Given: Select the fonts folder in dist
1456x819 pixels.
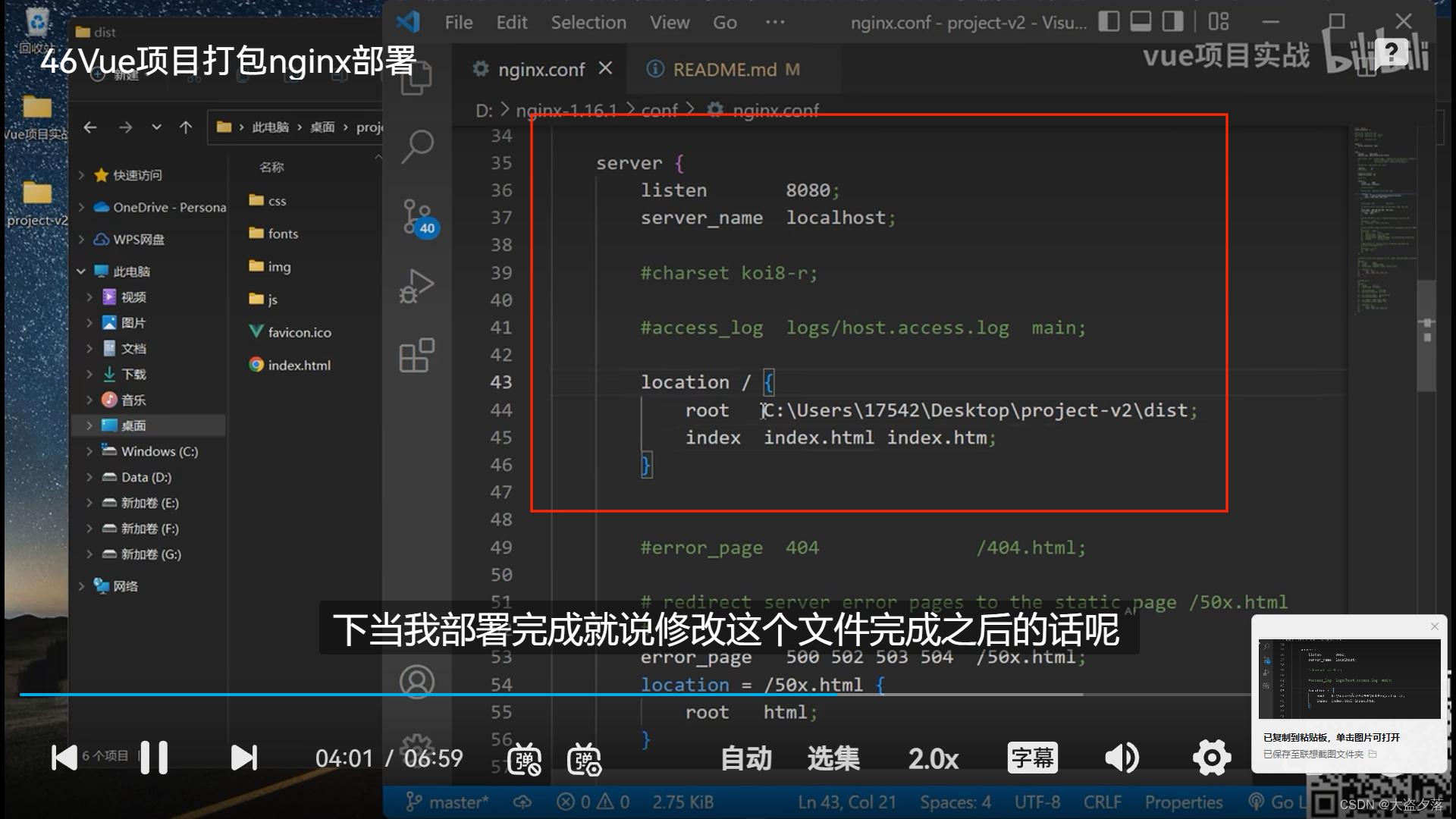Looking at the screenshot, I should coord(274,234).
